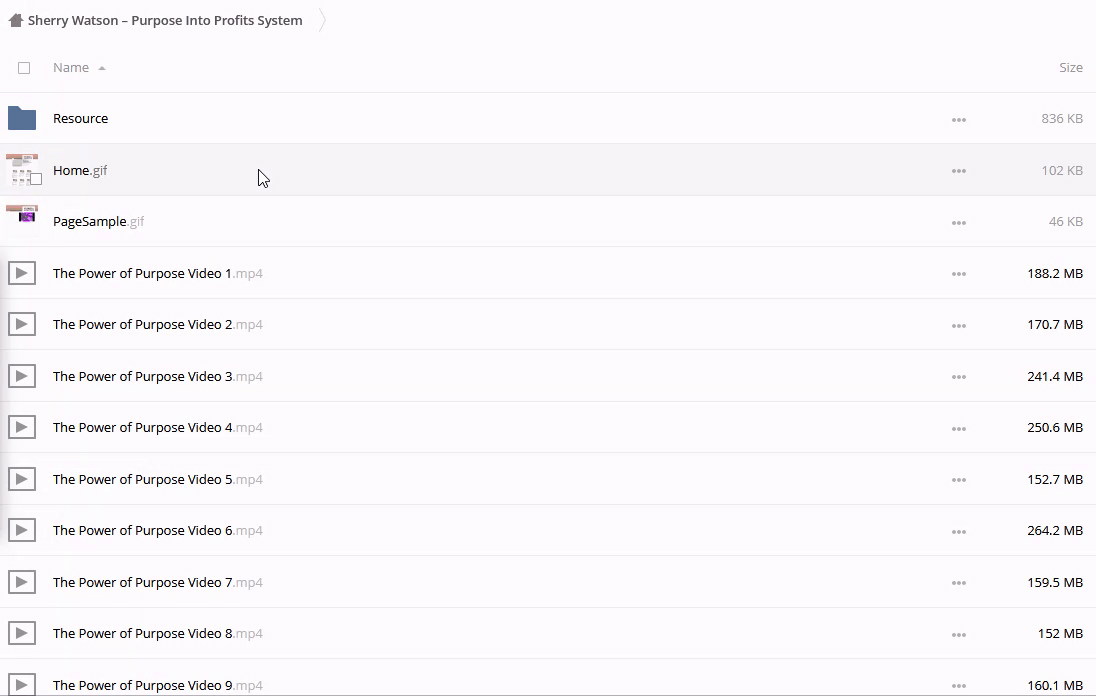Open The Power of Purpose Video 2
Image resolution: width=1096 pixels, height=696 pixels.
tap(142, 325)
